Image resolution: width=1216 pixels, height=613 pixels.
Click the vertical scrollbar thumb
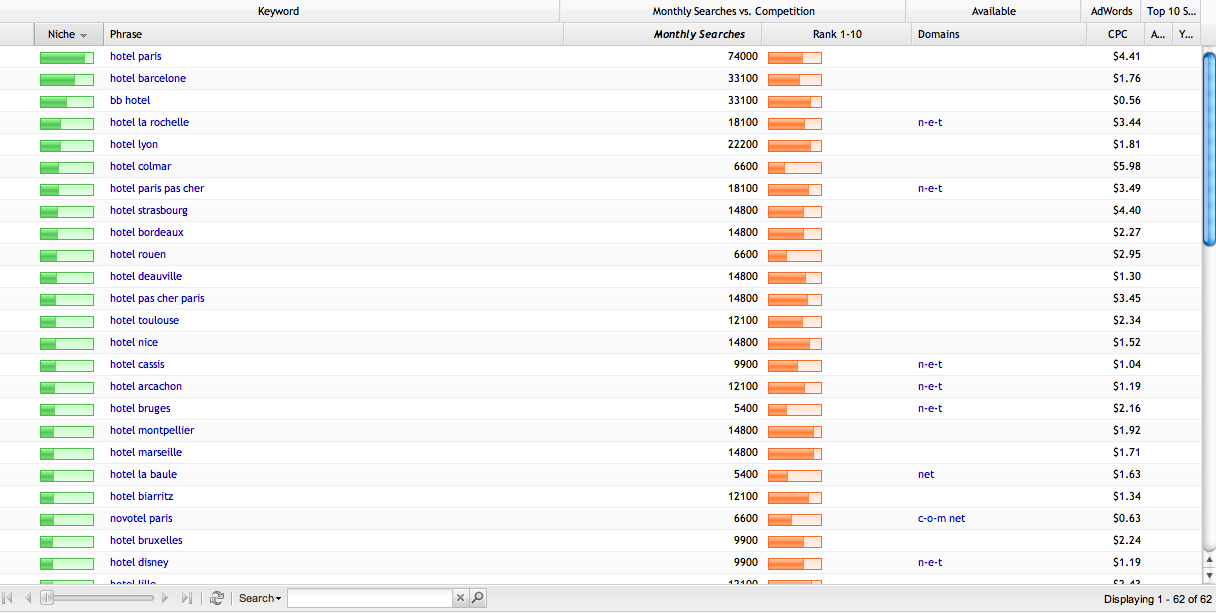(1208, 147)
